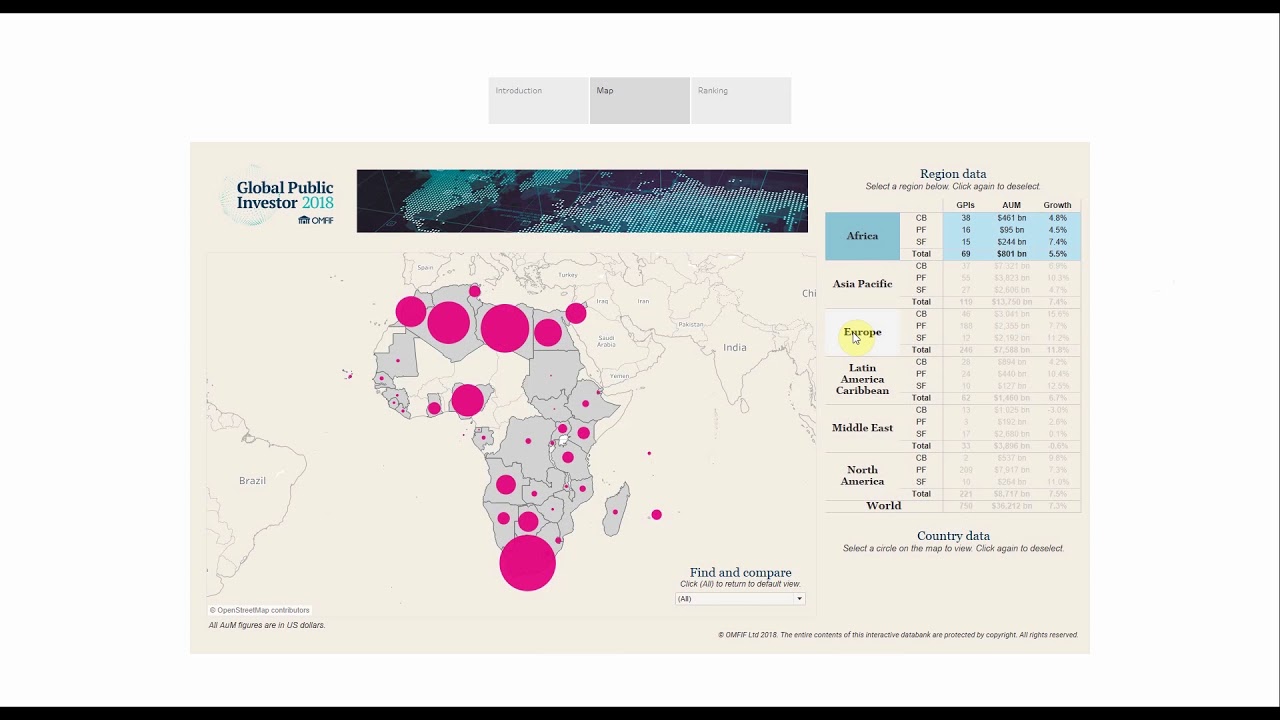Screen dimensions: 1280x720
Task: Click Europe Total AUM $7,588 bn
Action: (x=1011, y=350)
